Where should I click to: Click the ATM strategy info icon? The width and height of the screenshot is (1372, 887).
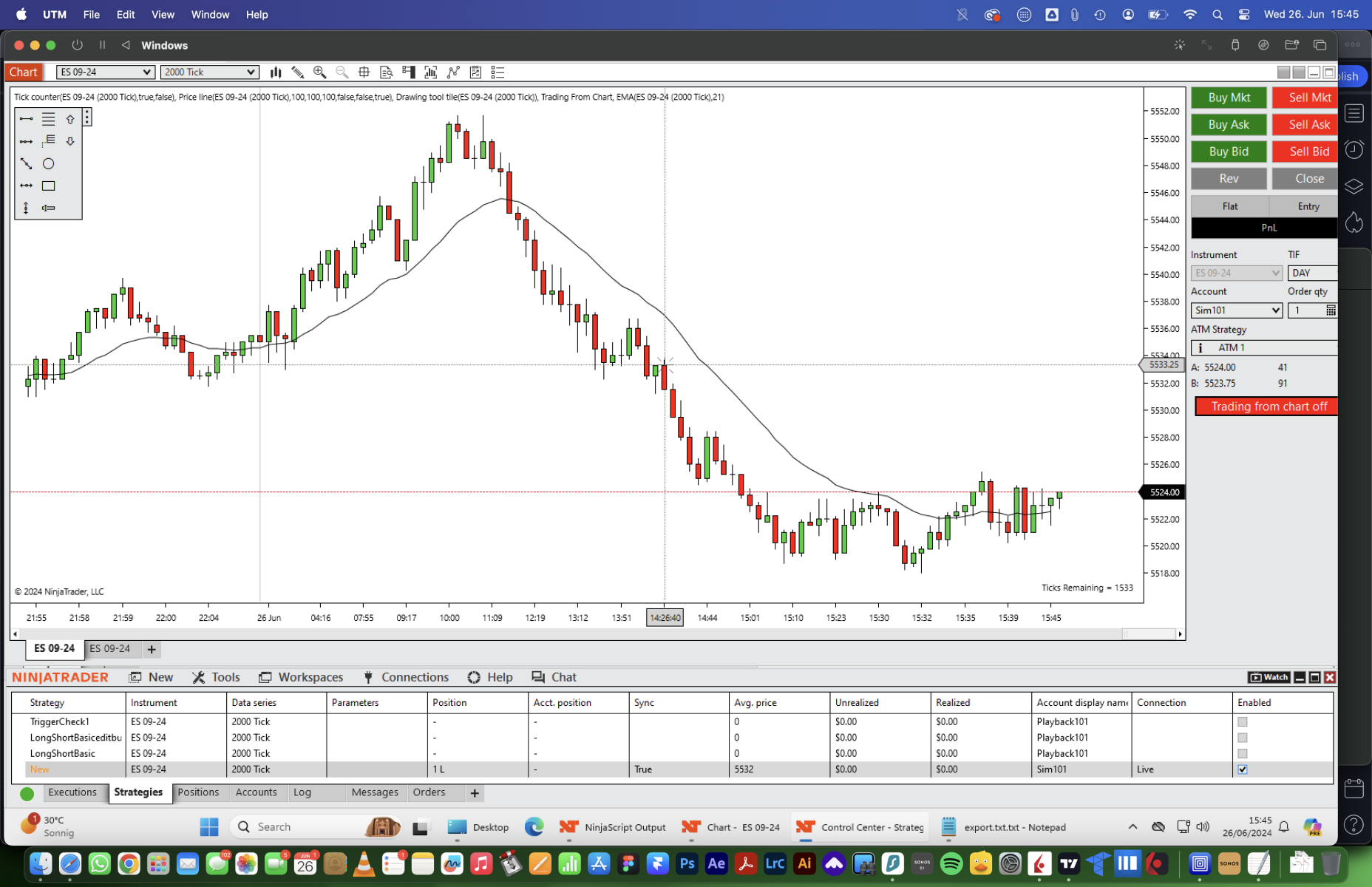(x=1200, y=347)
